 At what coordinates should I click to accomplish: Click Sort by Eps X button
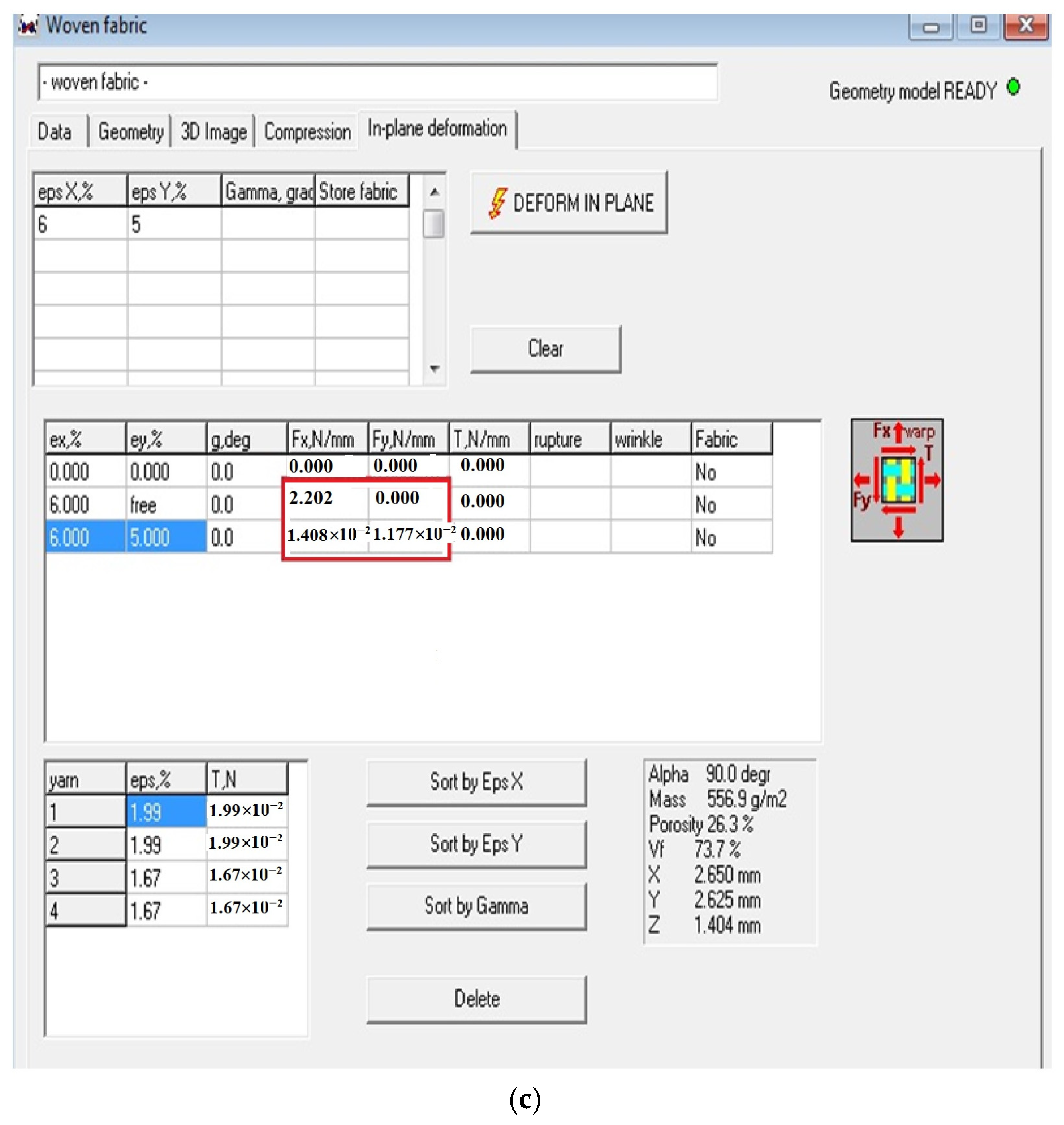[477, 782]
